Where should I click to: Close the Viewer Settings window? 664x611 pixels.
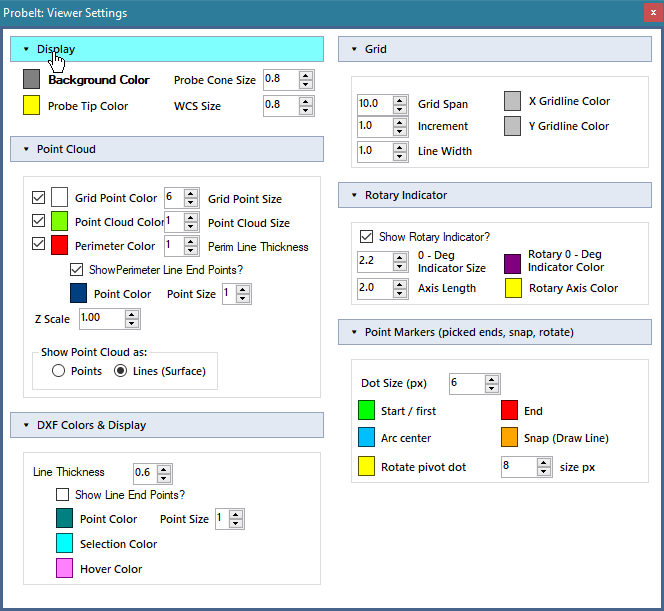pyautogui.click(x=653, y=13)
